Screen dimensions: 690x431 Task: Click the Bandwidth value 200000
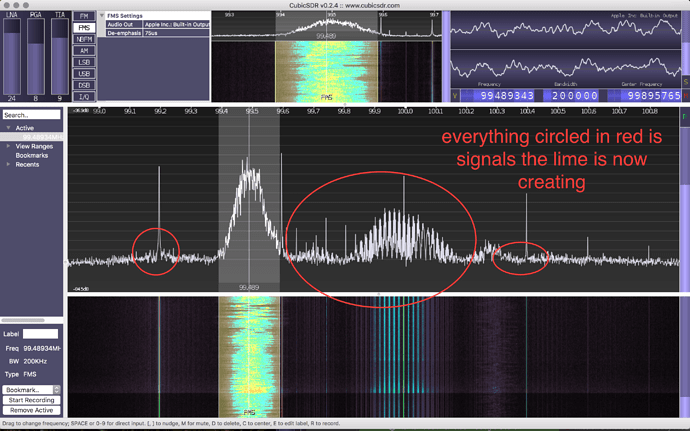[x=570, y=96]
